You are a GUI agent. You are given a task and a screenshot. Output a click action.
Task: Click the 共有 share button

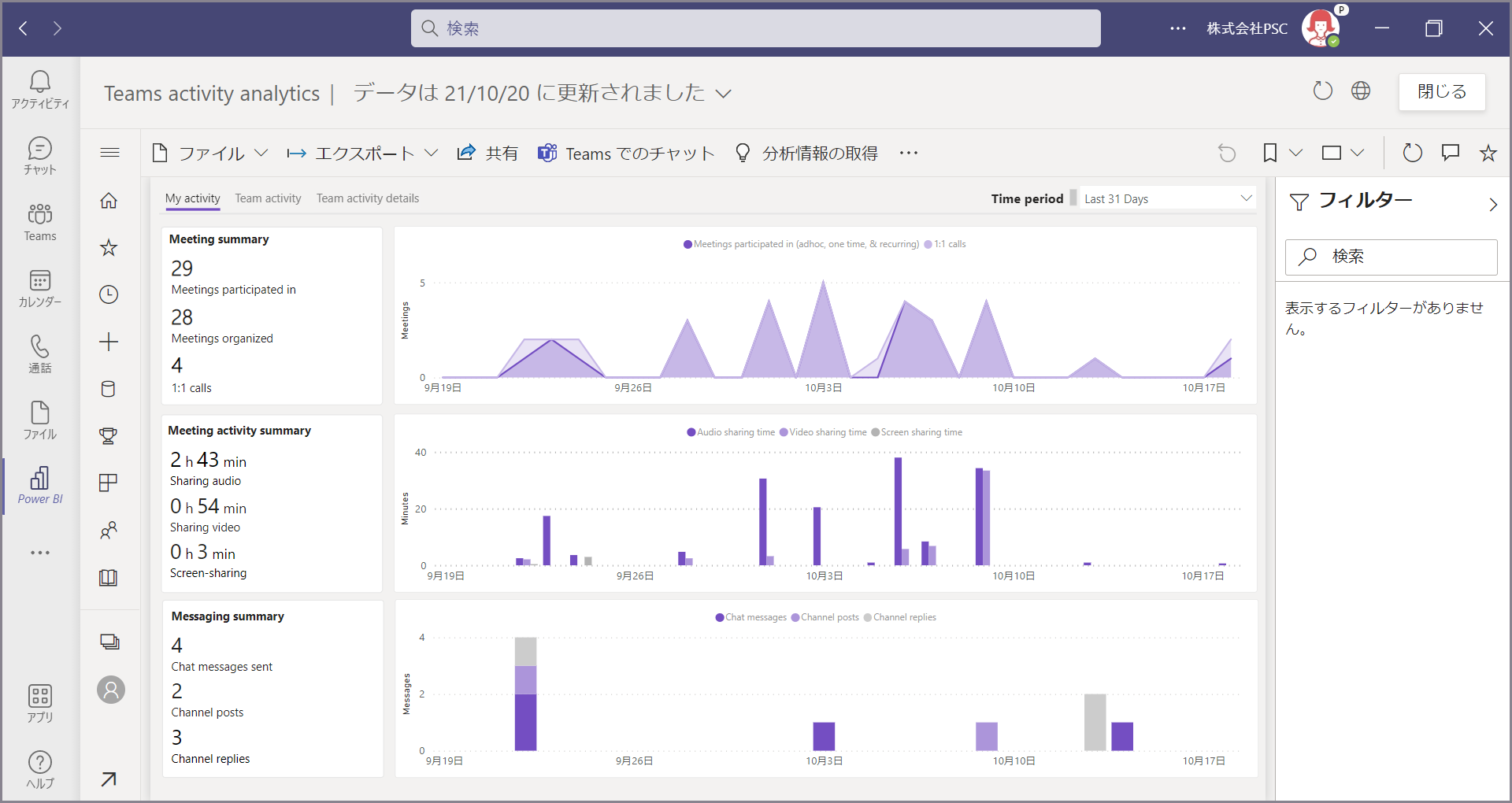click(x=487, y=153)
